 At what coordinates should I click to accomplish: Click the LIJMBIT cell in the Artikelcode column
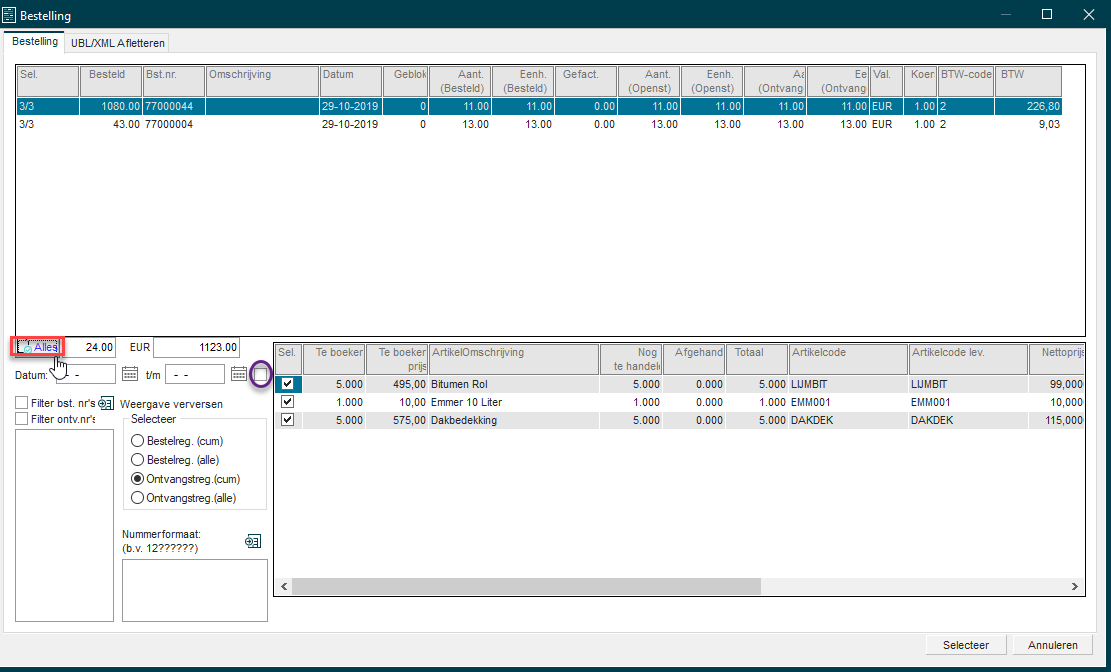pos(848,384)
